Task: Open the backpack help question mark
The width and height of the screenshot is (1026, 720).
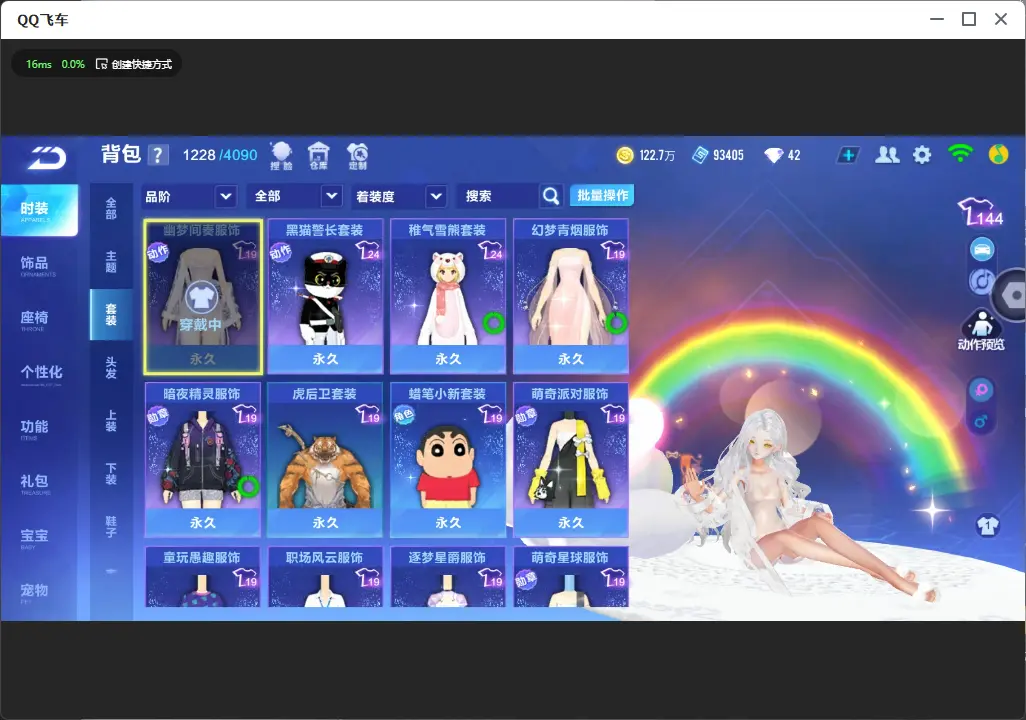Action: coord(158,155)
